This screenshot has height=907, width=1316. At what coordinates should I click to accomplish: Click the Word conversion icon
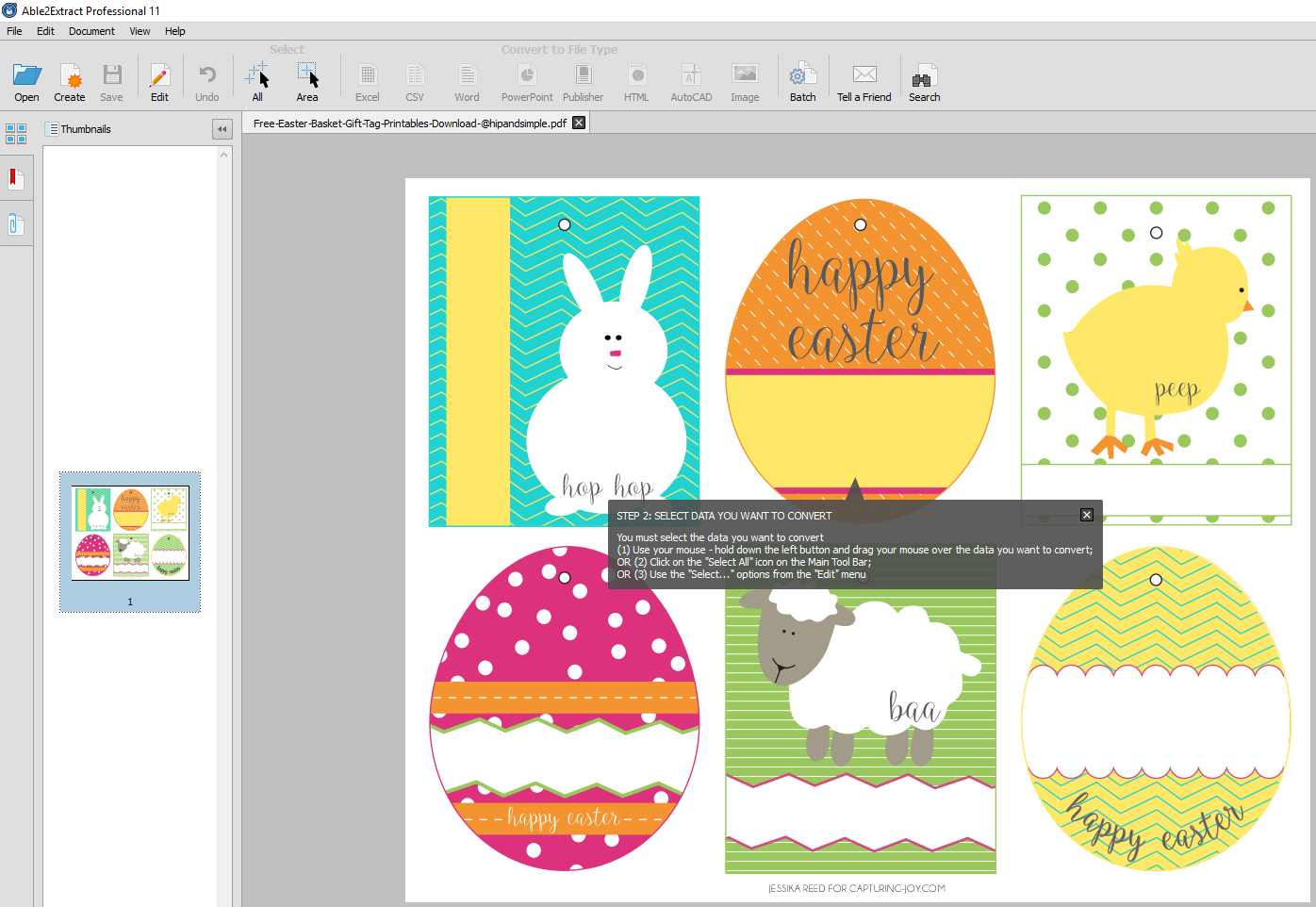point(467,82)
